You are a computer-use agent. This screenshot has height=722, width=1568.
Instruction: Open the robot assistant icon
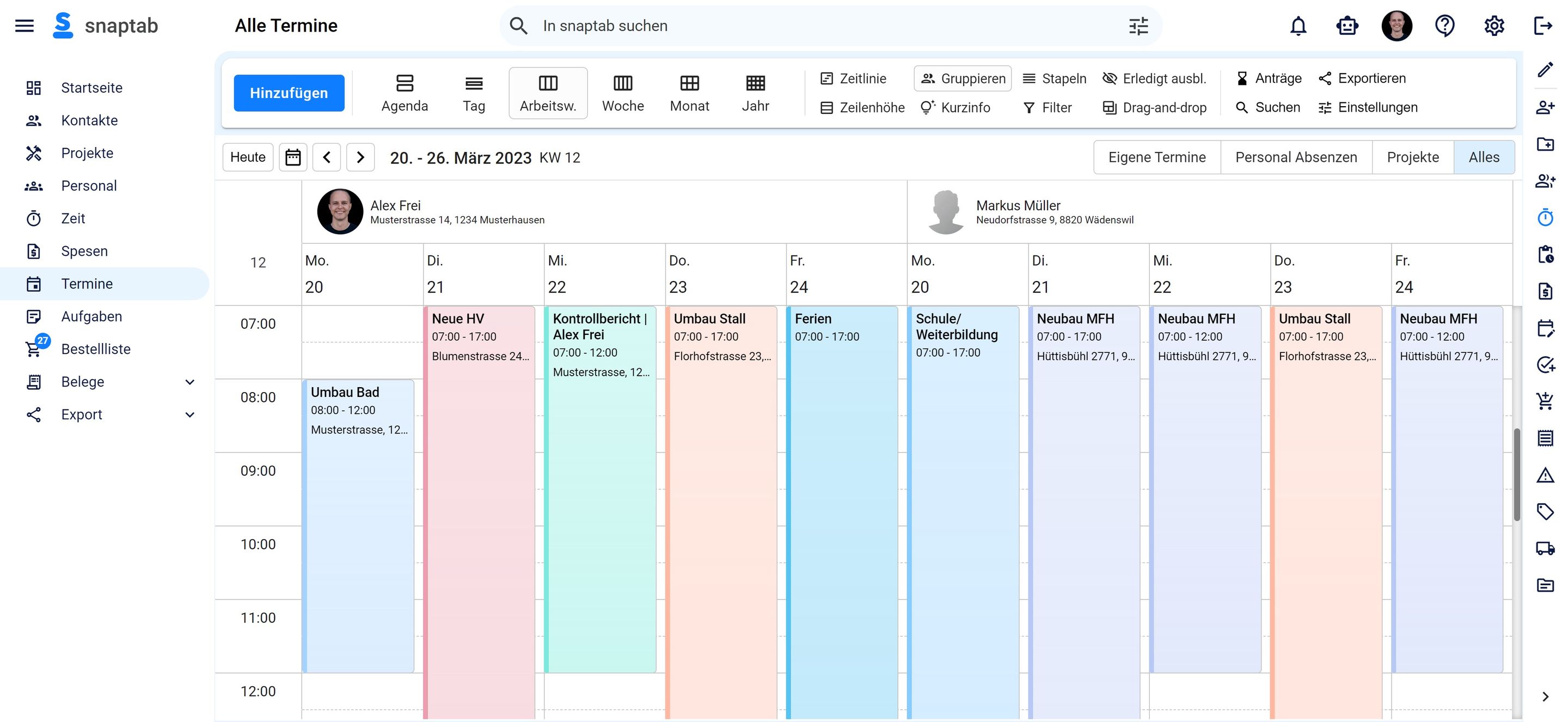[x=1347, y=26]
